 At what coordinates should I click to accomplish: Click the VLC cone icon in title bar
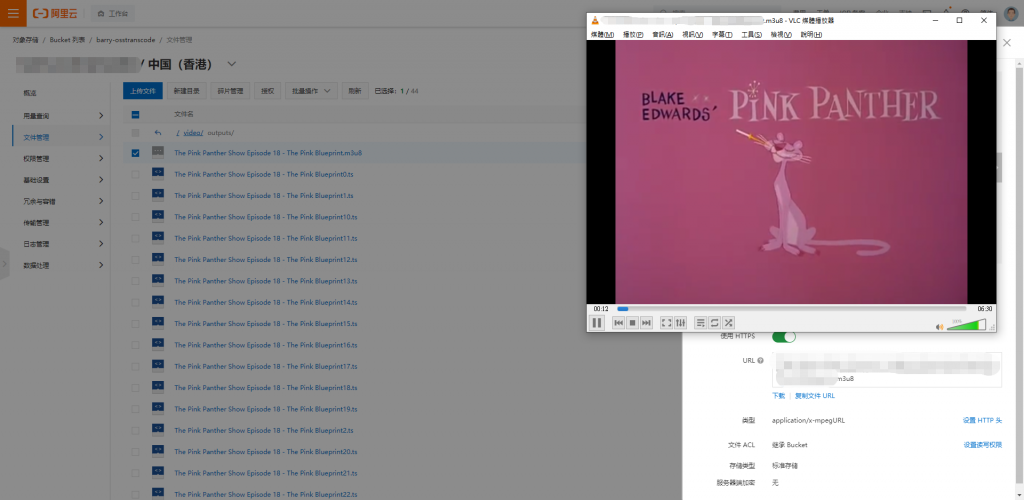(x=595, y=20)
